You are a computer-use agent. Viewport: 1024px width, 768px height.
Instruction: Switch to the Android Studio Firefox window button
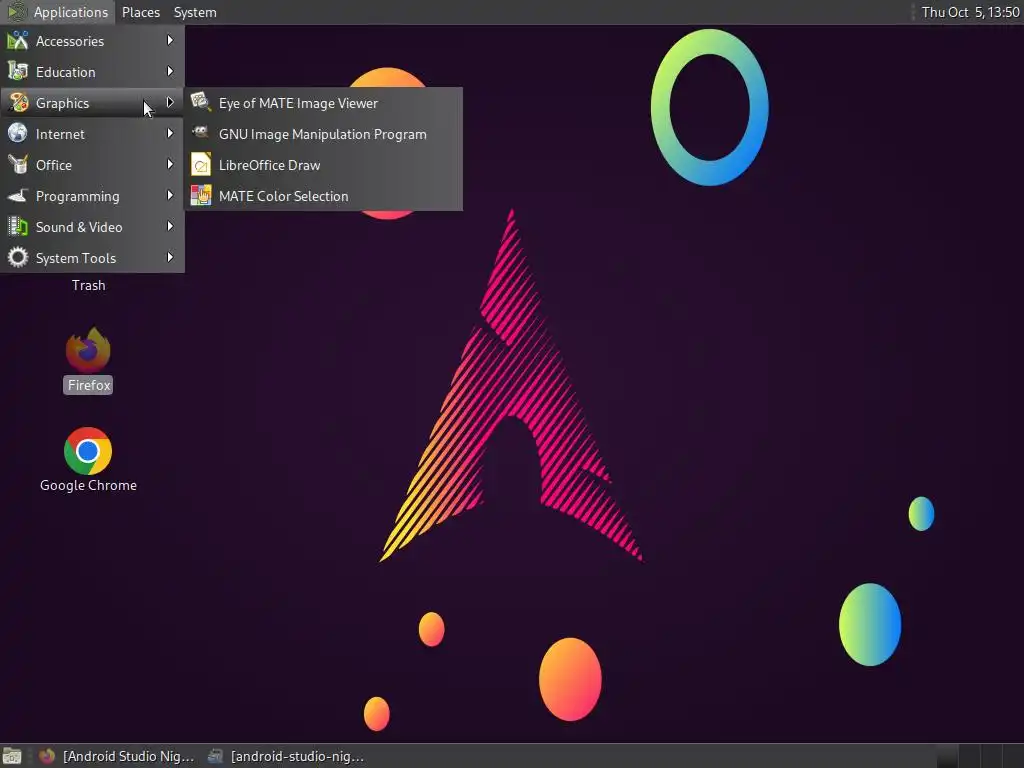116,756
